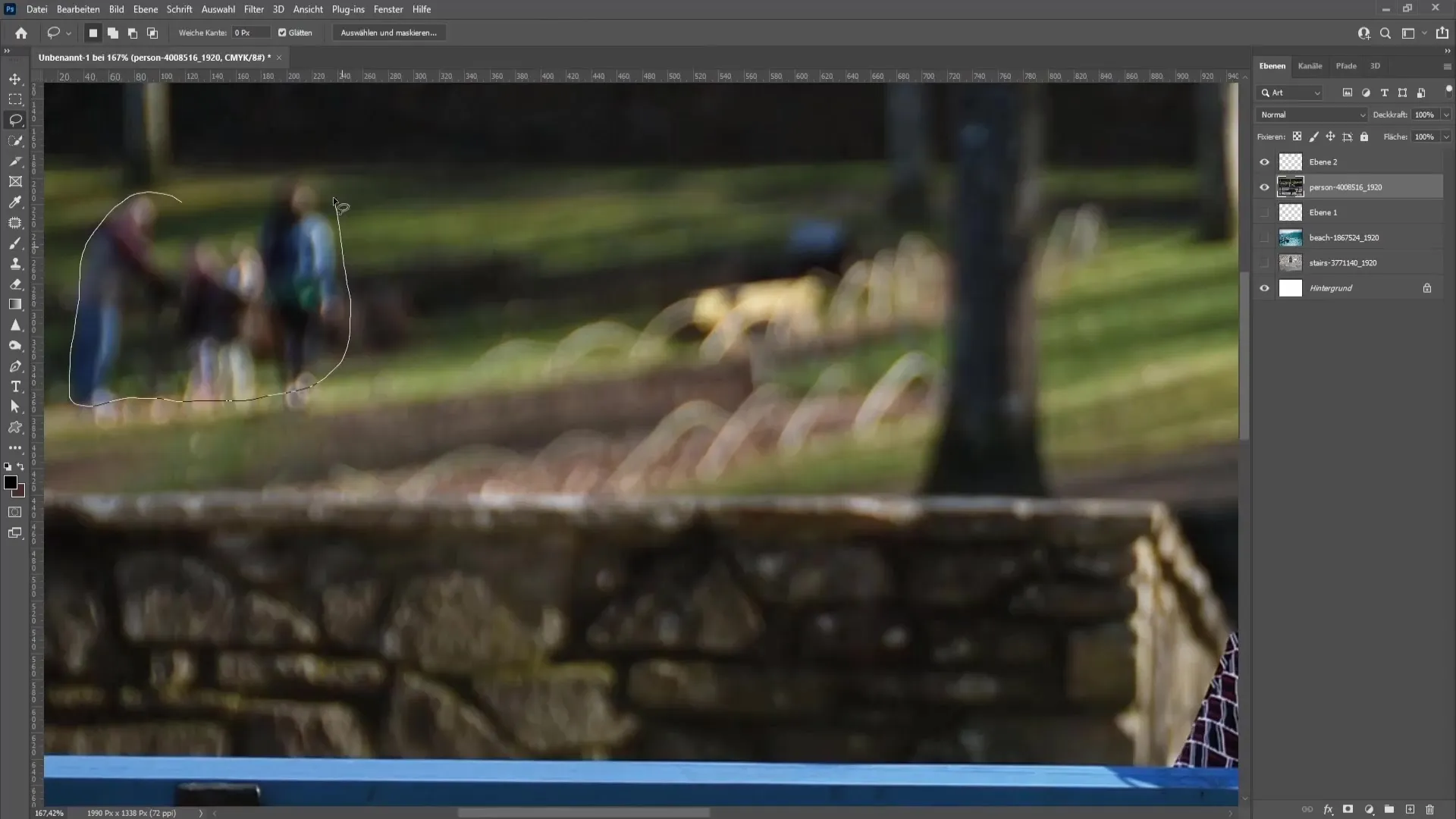Open the Ebene dropdown in panel

coord(144,9)
